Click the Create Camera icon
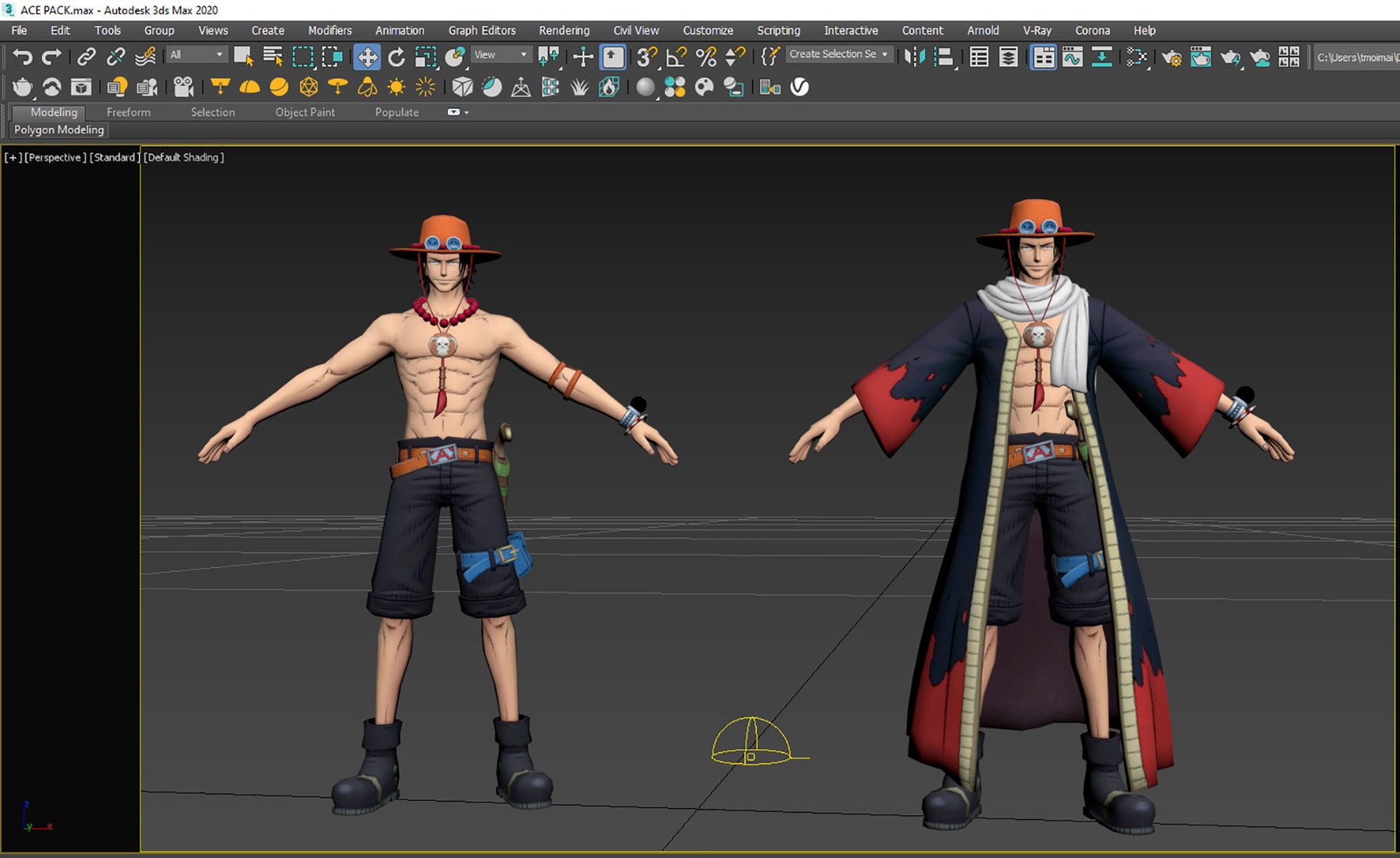This screenshot has width=1400, height=858. (x=183, y=87)
